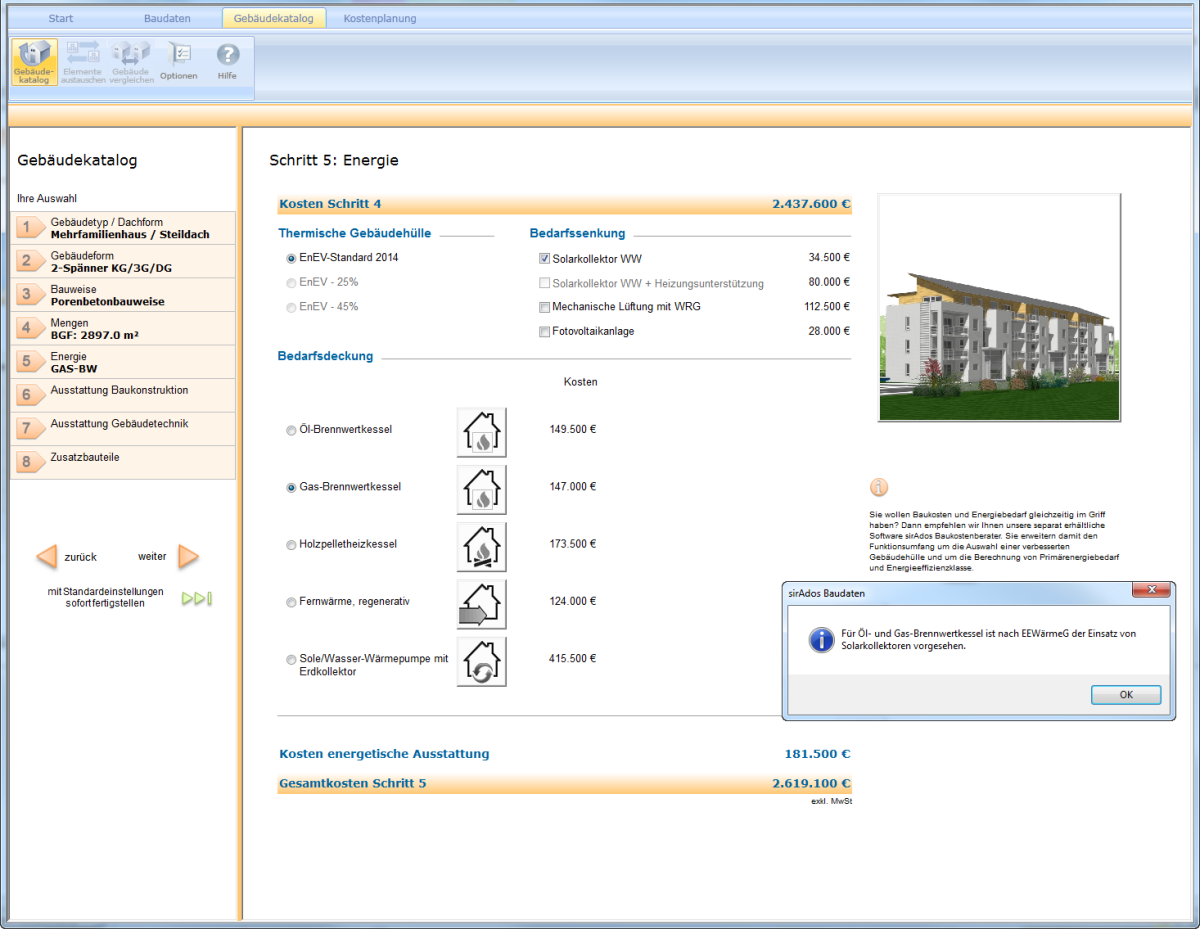1200x929 pixels.
Task: Open the Hilfe question mark icon
Action: coord(228,61)
